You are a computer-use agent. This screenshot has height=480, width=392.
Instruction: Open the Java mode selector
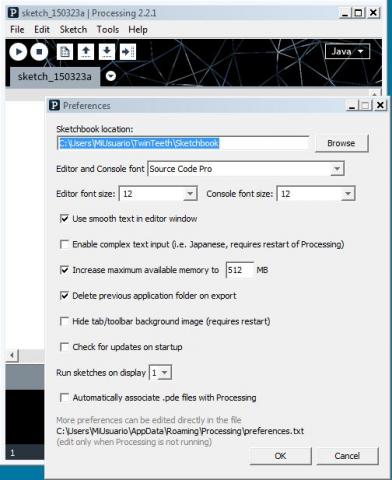347,52
